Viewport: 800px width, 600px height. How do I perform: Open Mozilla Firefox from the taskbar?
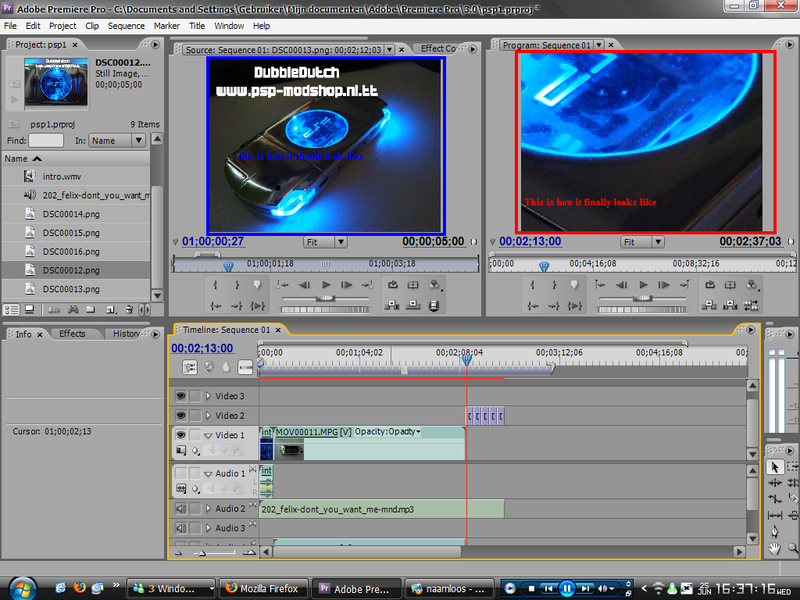click(x=263, y=588)
